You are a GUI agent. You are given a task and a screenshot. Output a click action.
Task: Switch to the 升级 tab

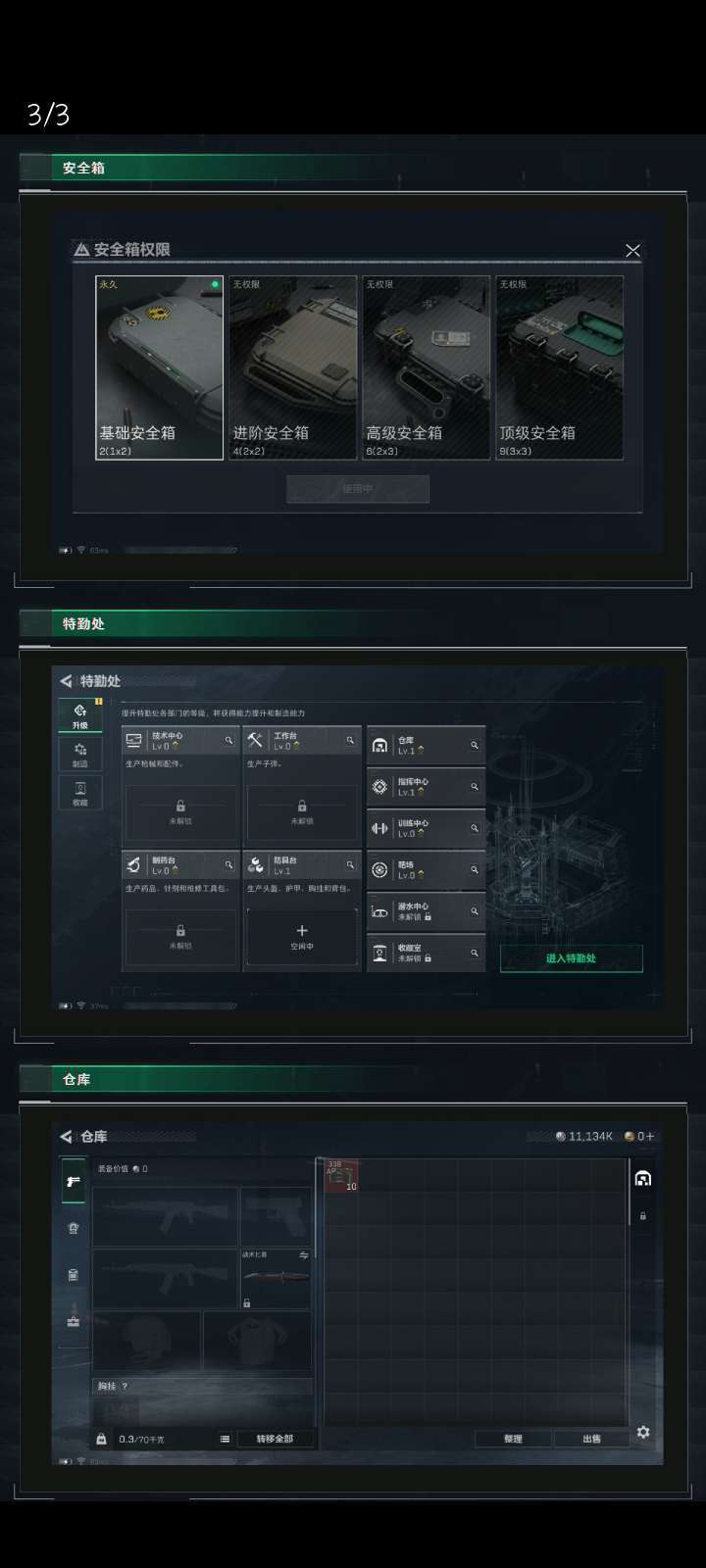(79, 714)
